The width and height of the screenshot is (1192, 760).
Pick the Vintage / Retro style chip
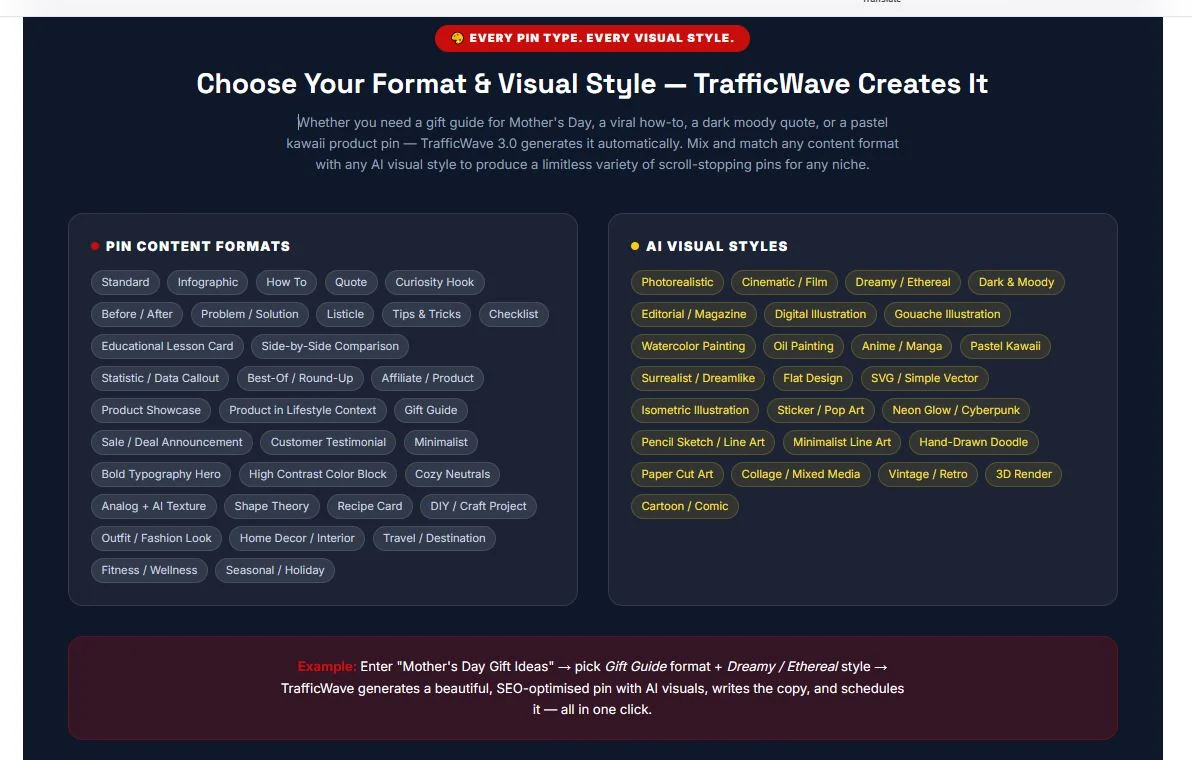(x=928, y=473)
